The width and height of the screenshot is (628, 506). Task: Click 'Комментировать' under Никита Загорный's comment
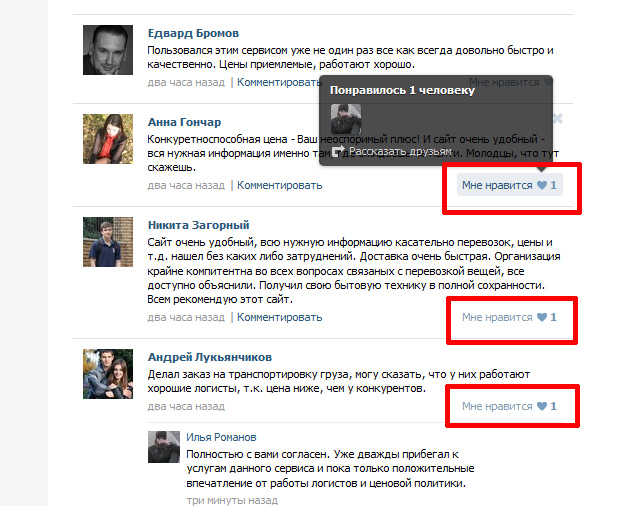point(280,317)
